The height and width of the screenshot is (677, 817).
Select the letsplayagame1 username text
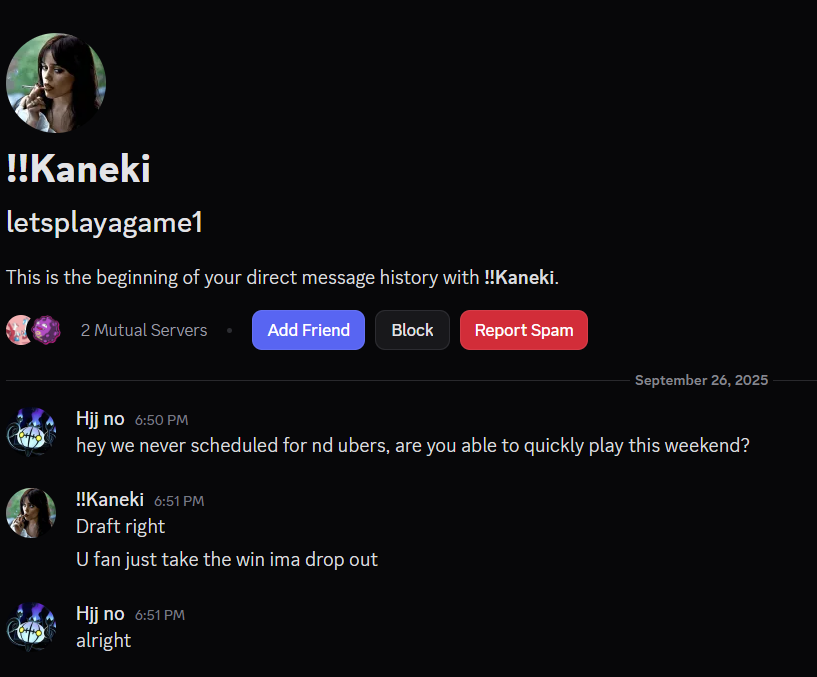(x=104, y=223)
